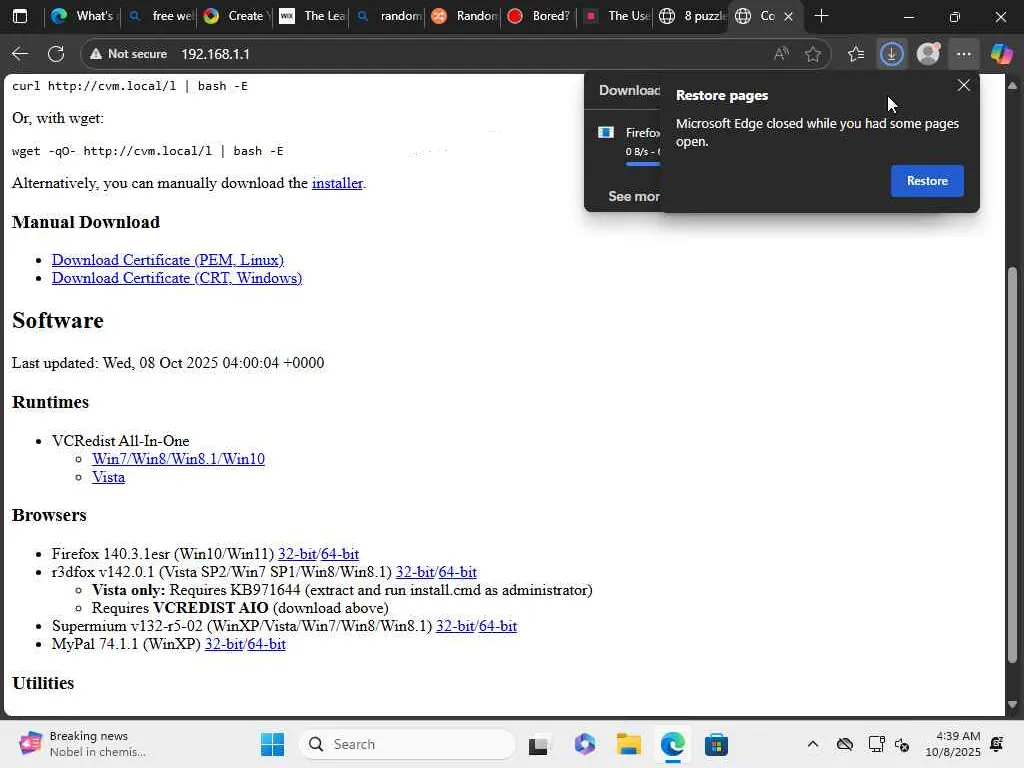Open the tab actions menu icon
Screen dimensions: 1024x768
coord(20,16)
